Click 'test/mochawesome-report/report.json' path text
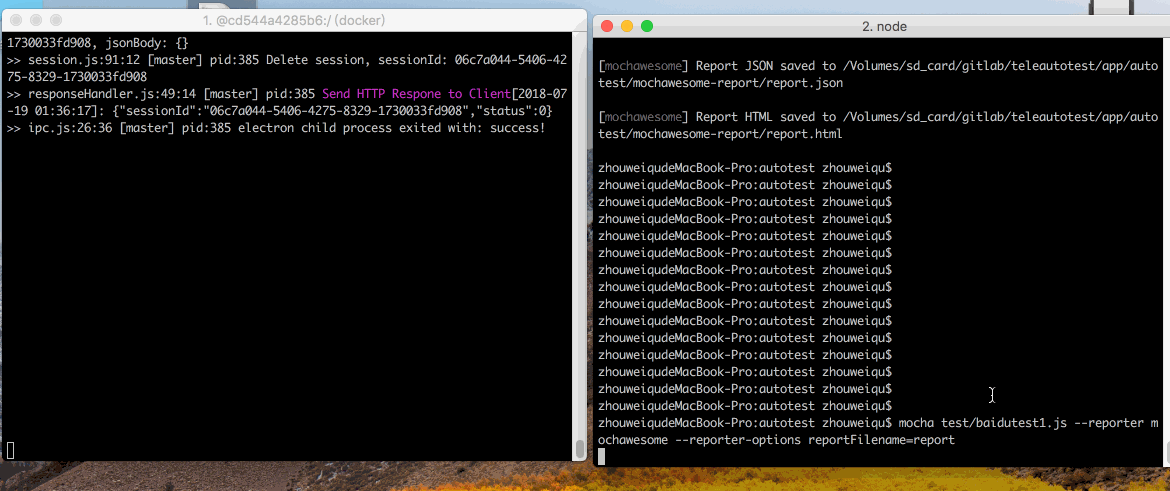Screen dimensions: 1170x491 coord(721,84)
